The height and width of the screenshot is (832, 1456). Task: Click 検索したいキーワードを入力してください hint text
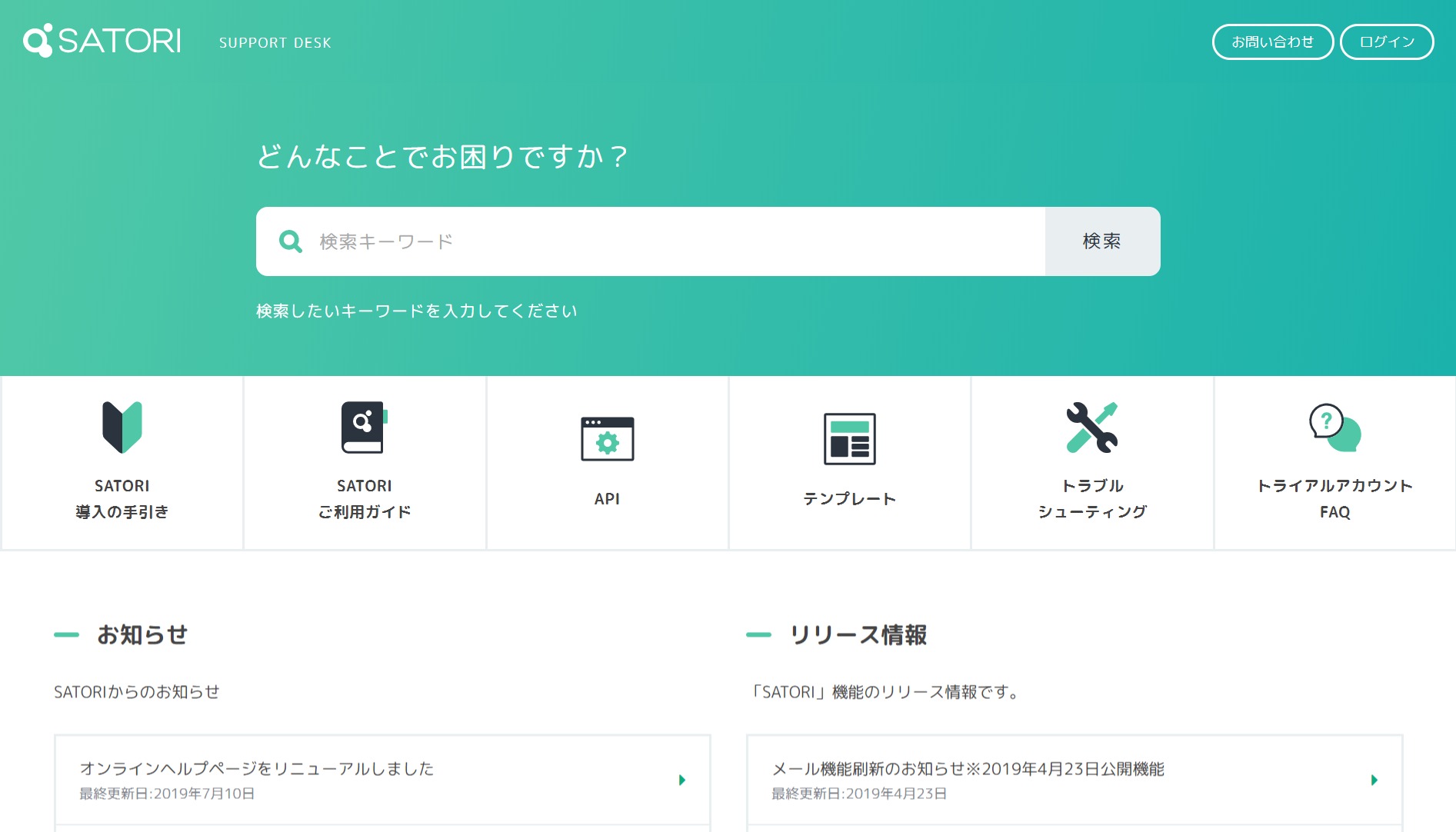click(417, 311)
